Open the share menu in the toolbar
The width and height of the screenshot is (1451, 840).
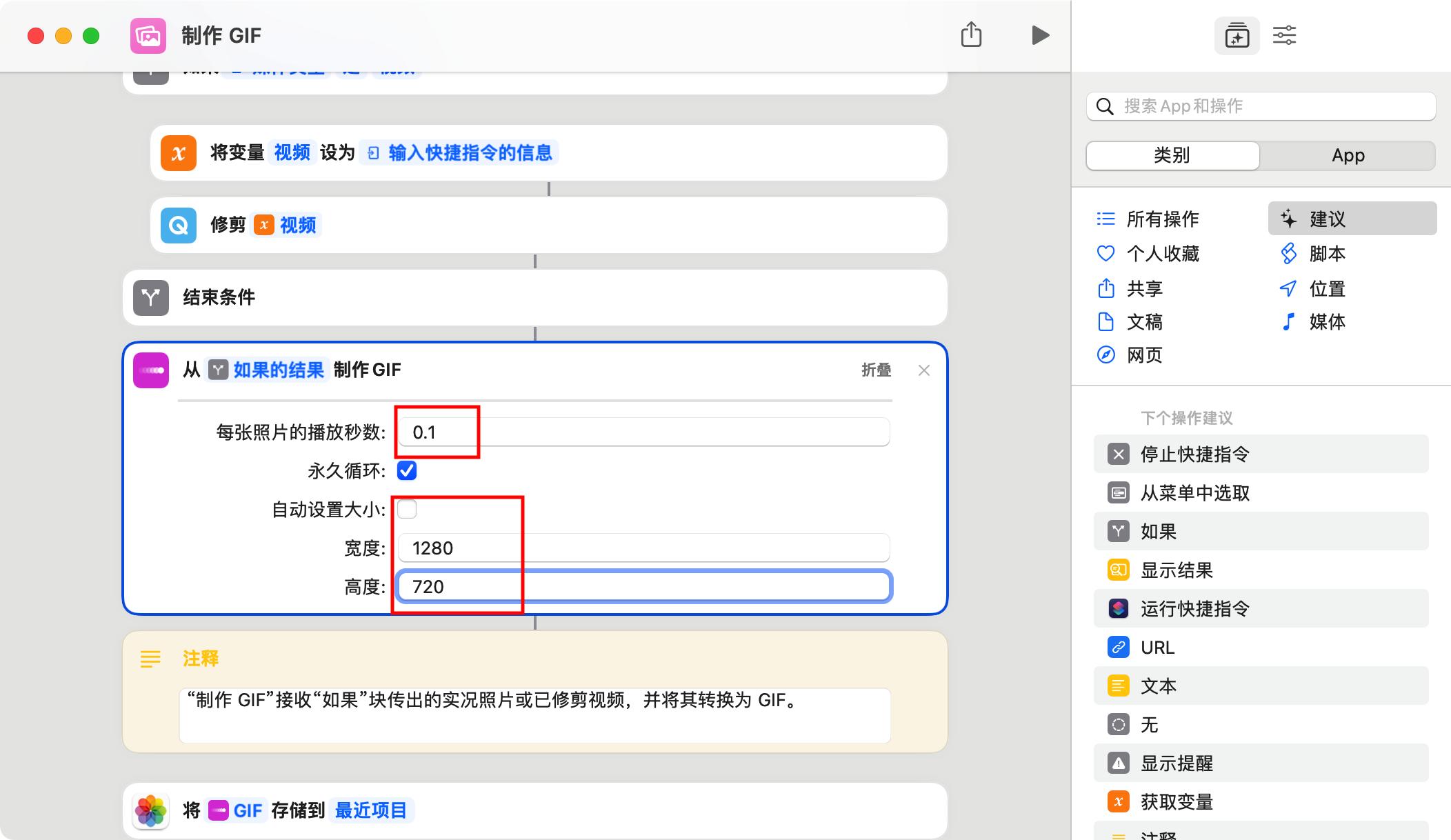point(972,35)
